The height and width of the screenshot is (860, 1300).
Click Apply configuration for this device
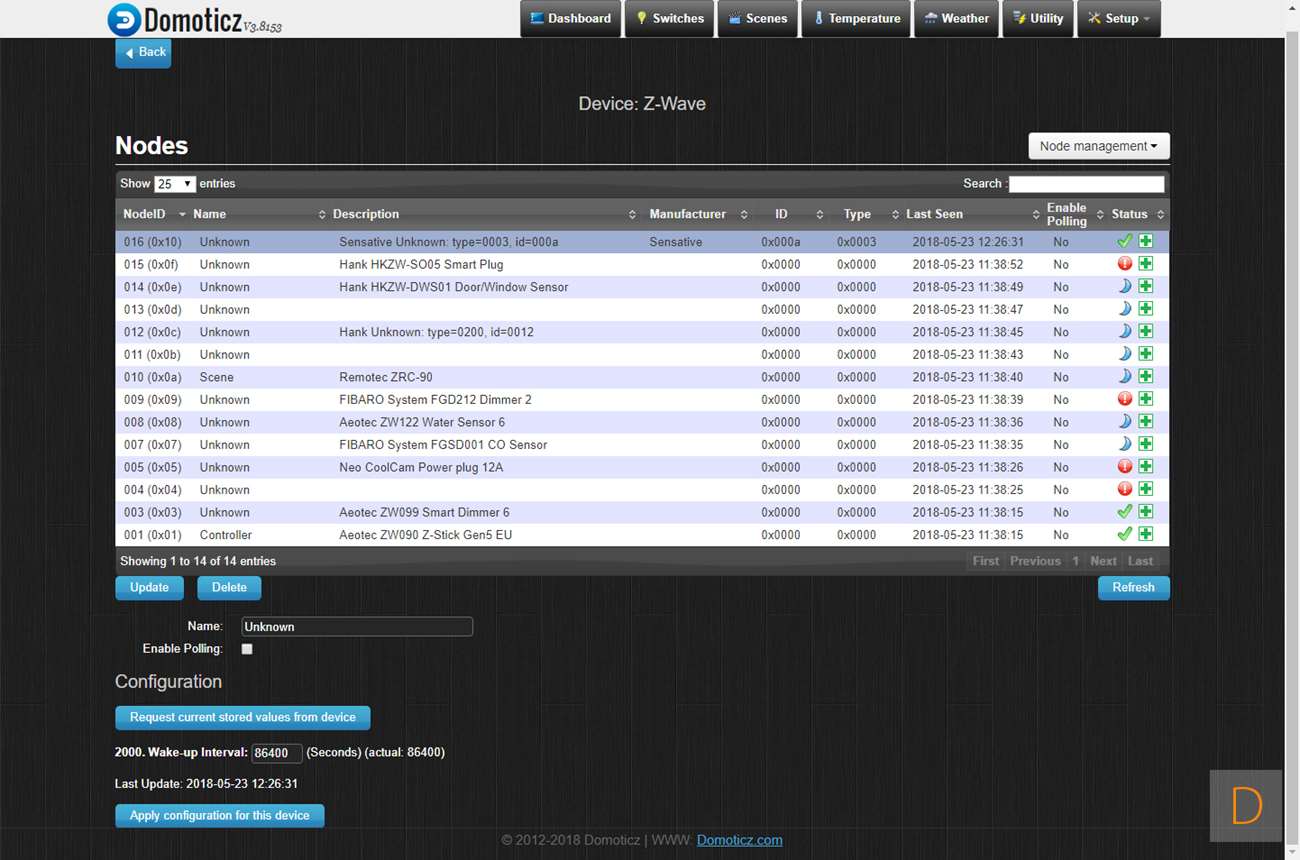[219, 816]
